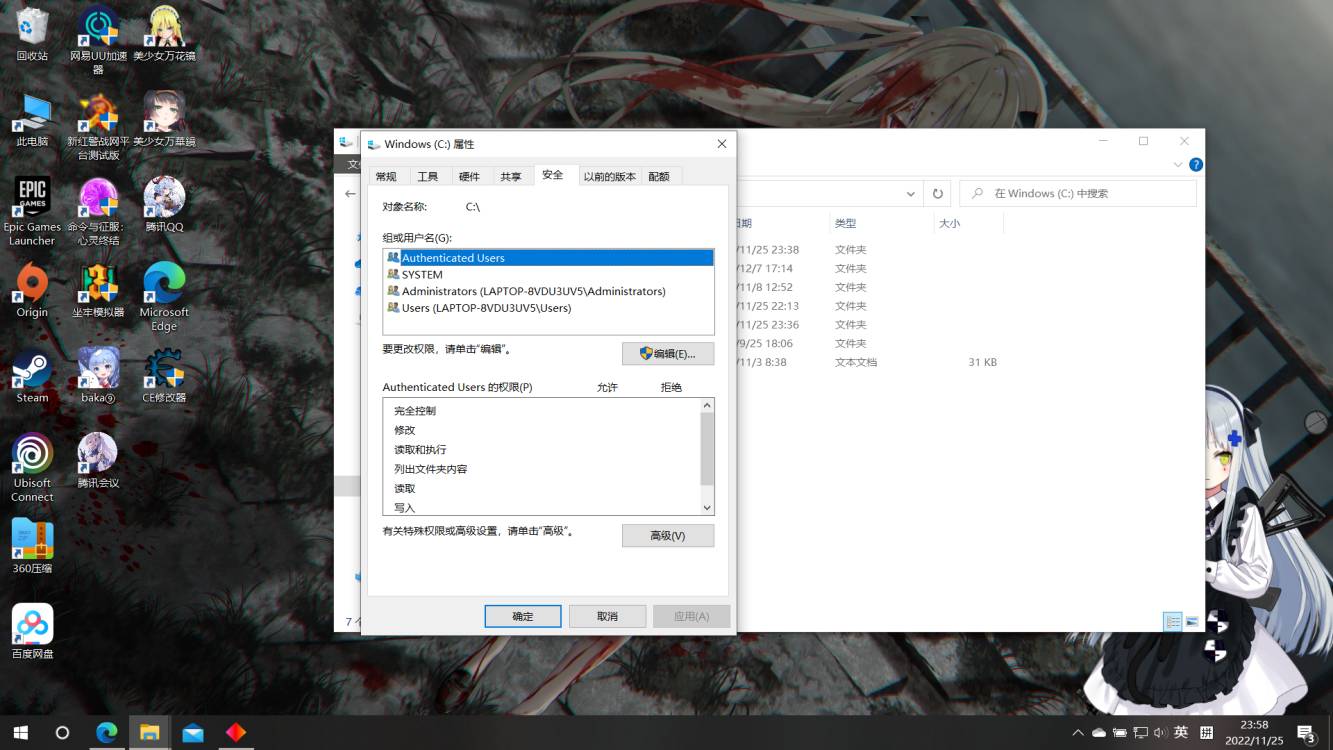Open the 新红警战网平台测试版 desktop icon

point(98,127)
